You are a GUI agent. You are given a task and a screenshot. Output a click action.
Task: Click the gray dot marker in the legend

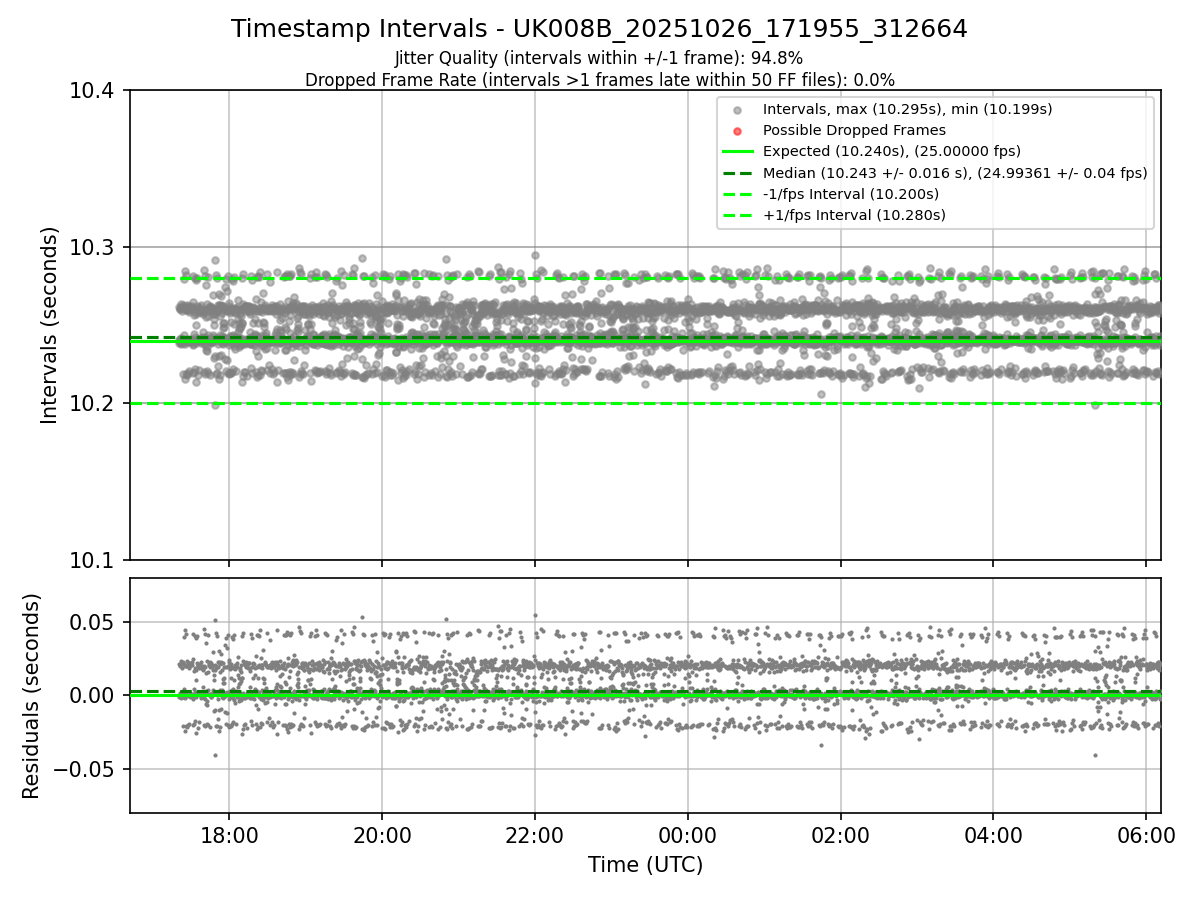pos(737,110)
